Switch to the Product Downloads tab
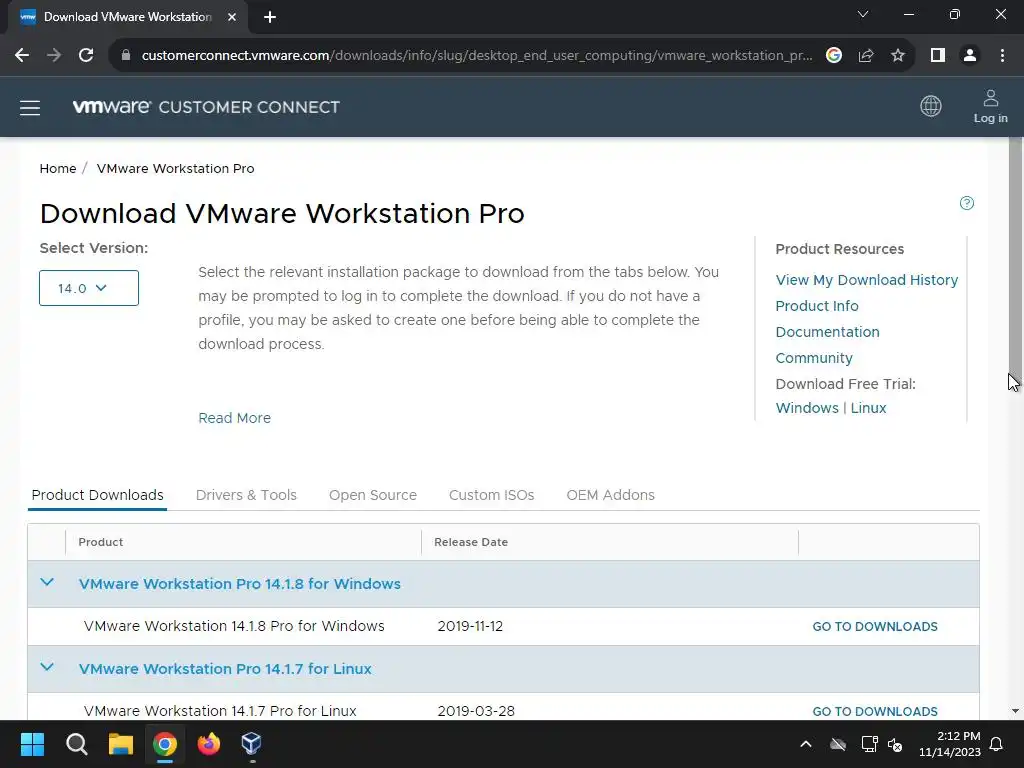The image size is (1024, 768). (97, 495)
